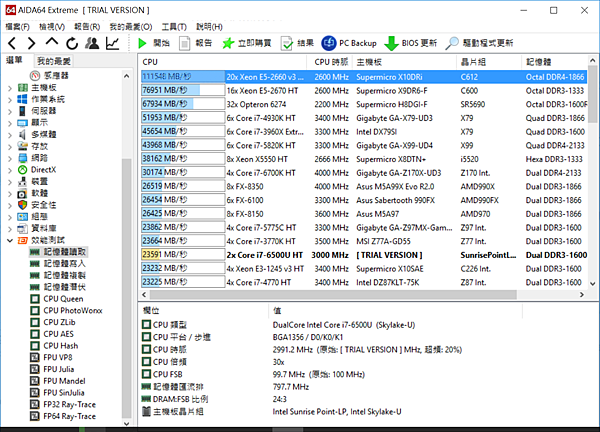The image size is (600, 432).
Task: Click the down arrow of the tree scrollbar
Action: click(x=126, y=423)
